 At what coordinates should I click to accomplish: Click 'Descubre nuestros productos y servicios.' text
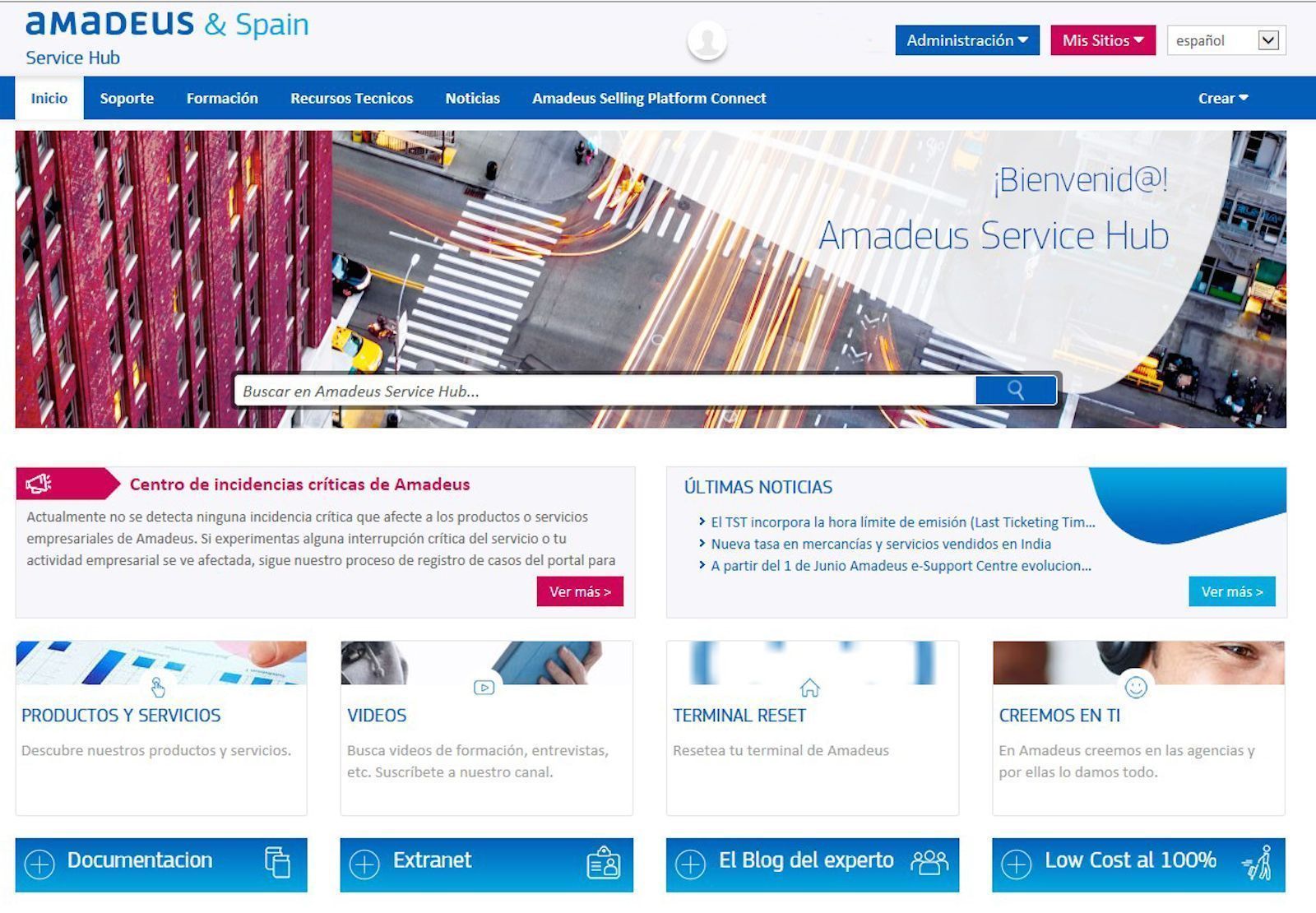coord(156,750)
